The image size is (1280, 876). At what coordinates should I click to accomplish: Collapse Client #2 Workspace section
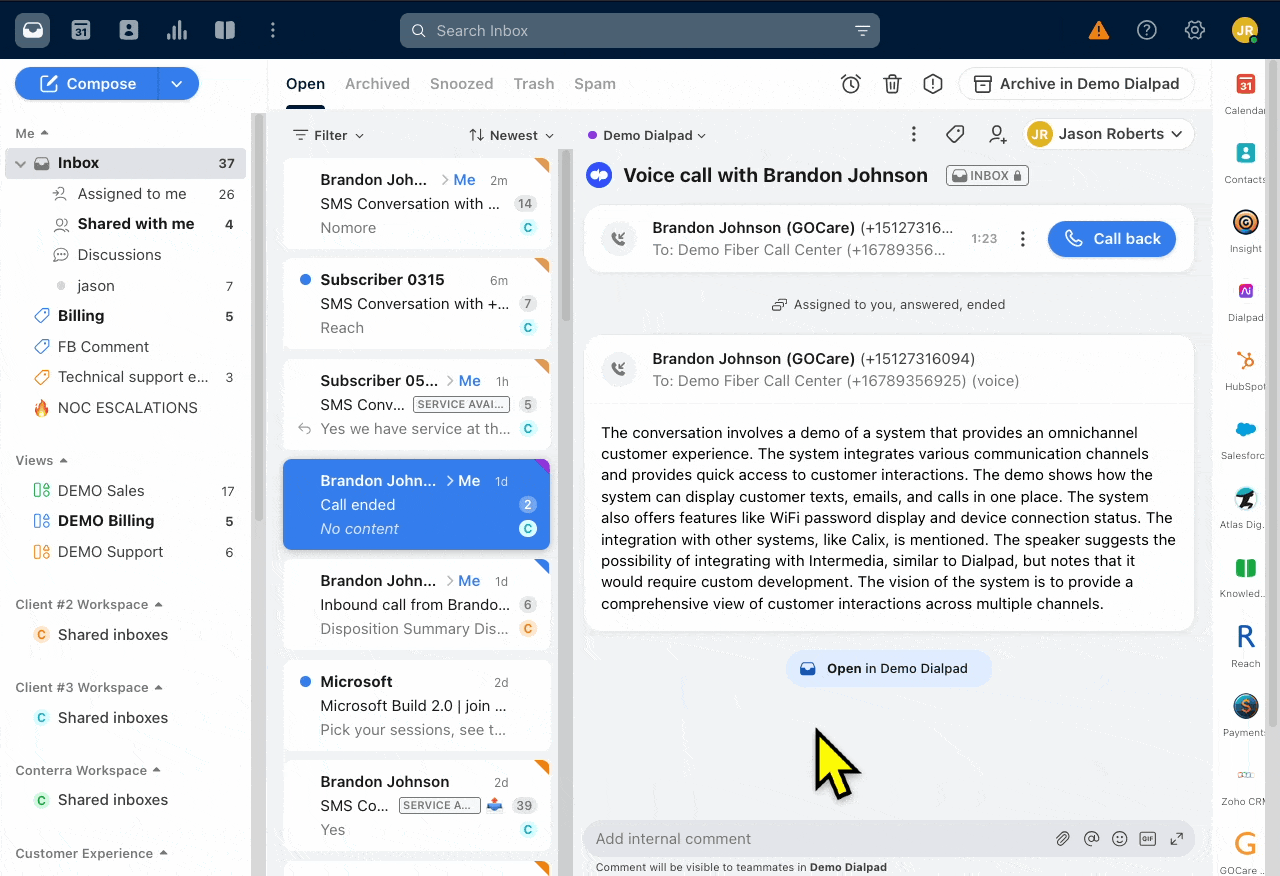89,605
